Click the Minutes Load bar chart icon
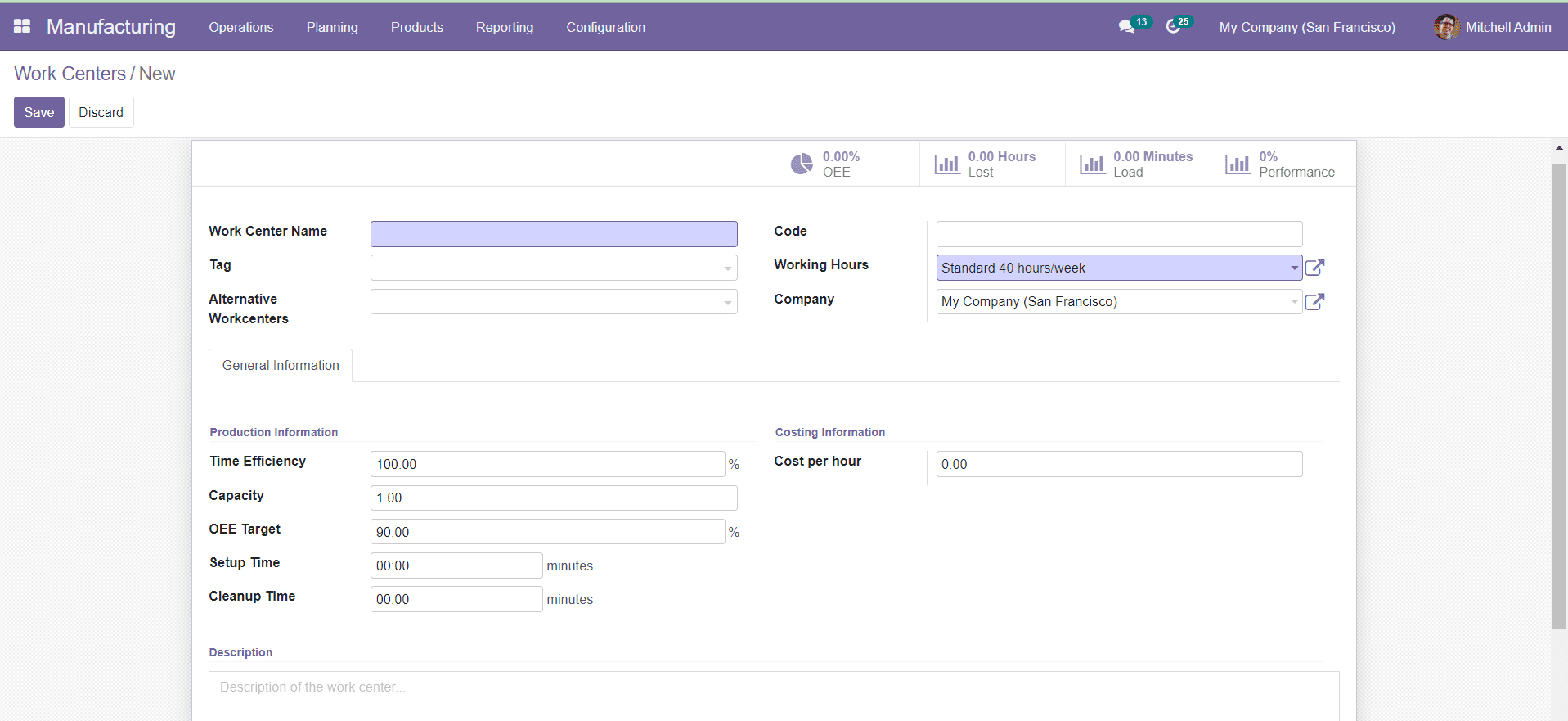The image size is (1568, 721). (x=1092, y=164)
